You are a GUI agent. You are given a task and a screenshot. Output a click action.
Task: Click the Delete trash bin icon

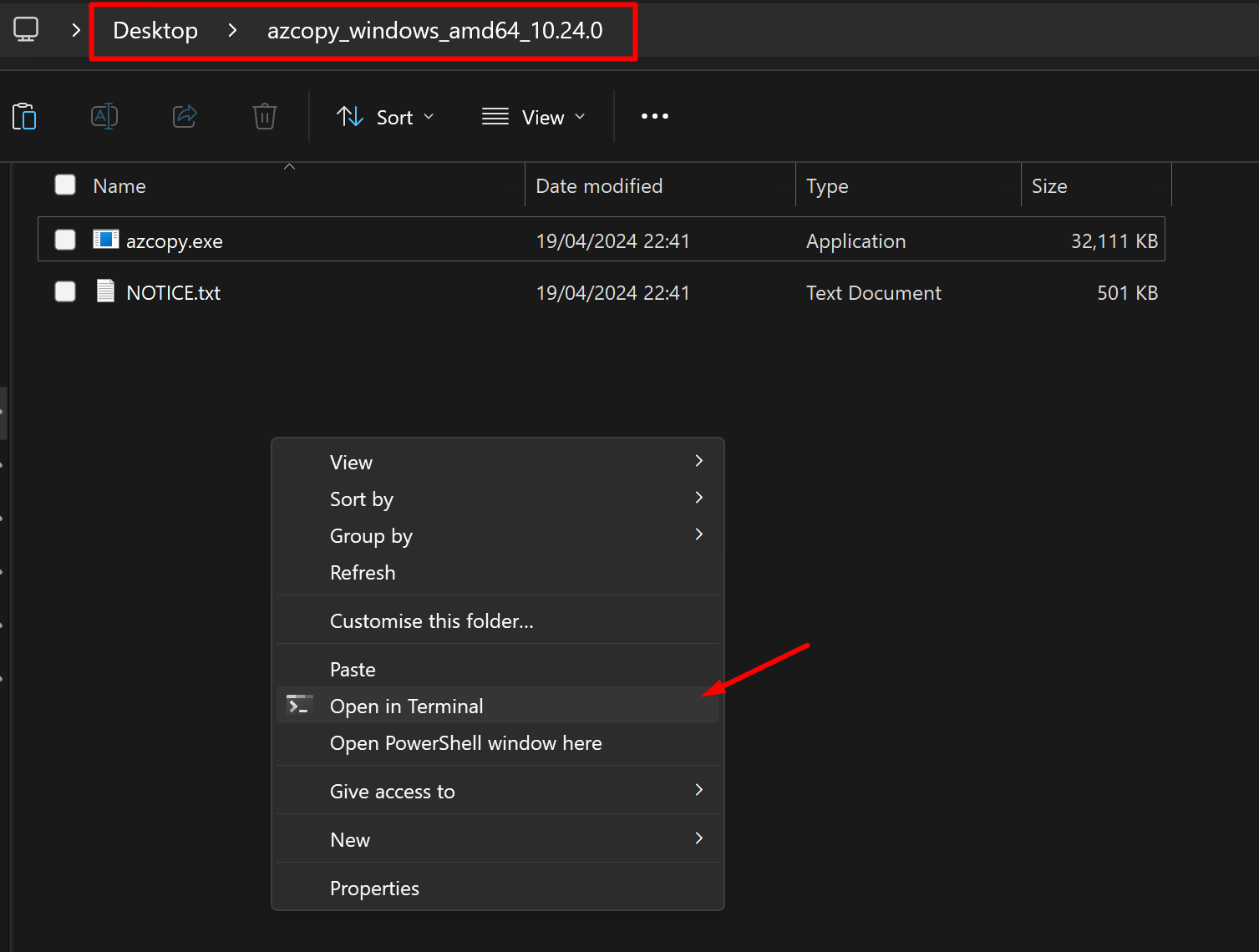pos(265,116)
